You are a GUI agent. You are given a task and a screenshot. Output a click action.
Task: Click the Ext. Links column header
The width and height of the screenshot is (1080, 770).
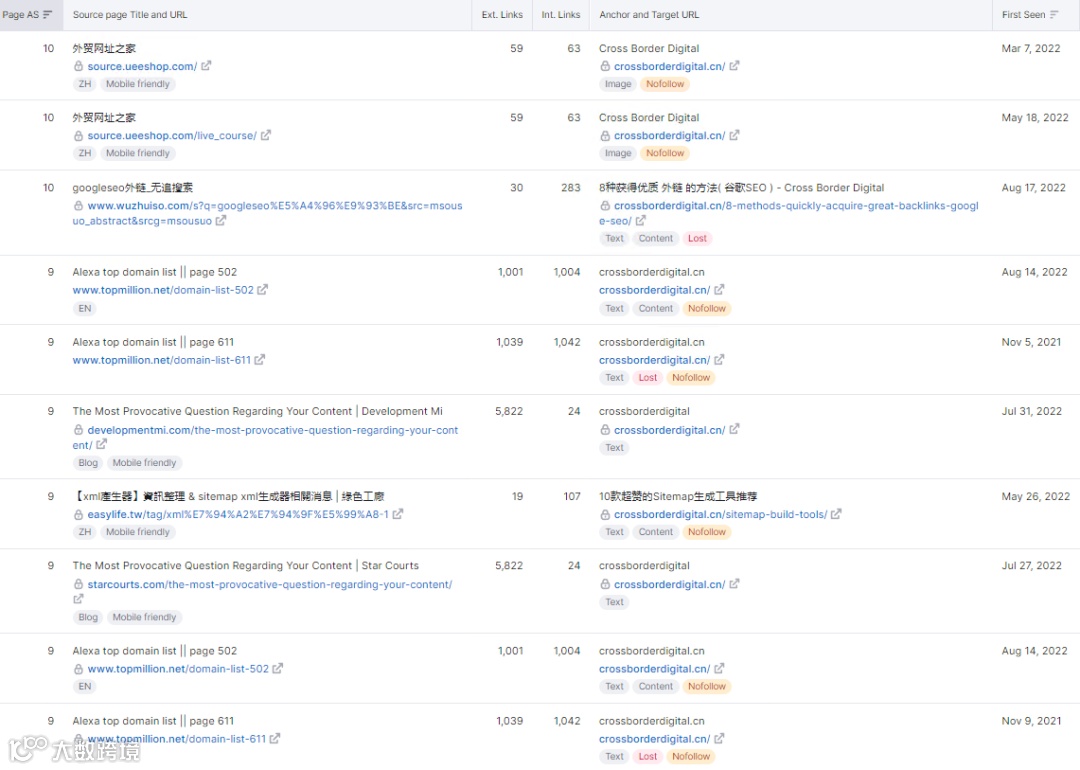pyautogui.click(x=501, y=14)
